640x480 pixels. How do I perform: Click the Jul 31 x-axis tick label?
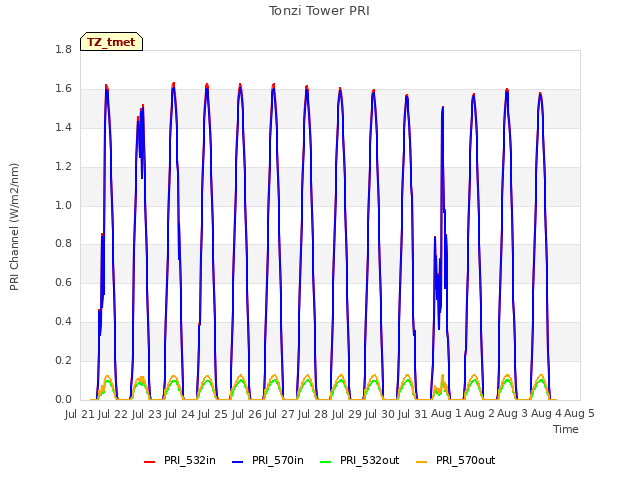pyautogui.click(x=413, y=414)
